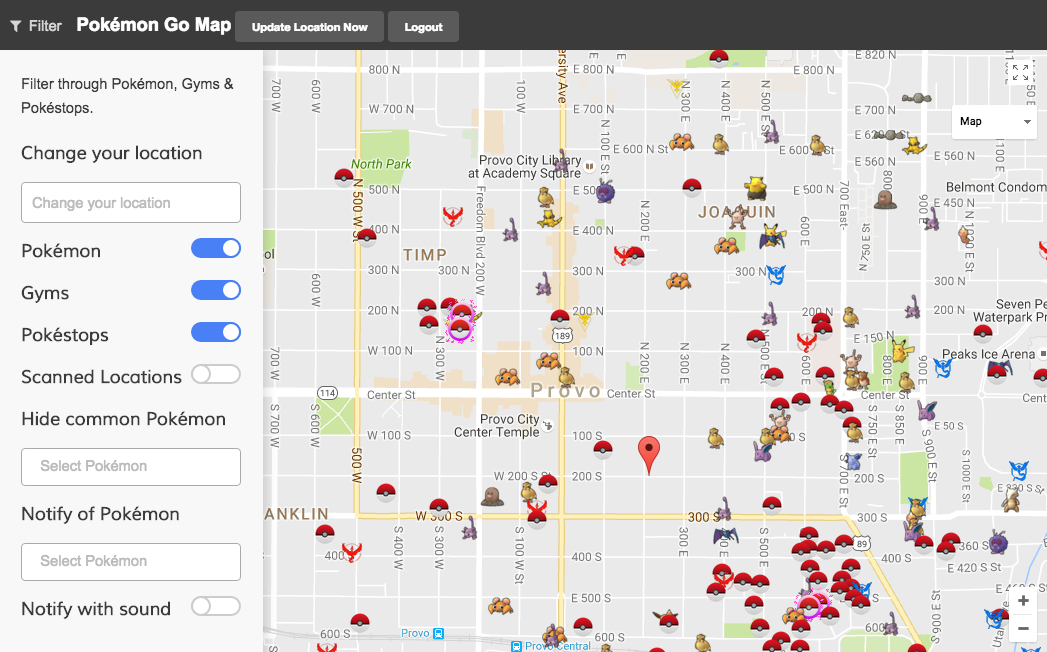Click the Pokémon Go Map title

pyautogui.click(x=154, y=25)
